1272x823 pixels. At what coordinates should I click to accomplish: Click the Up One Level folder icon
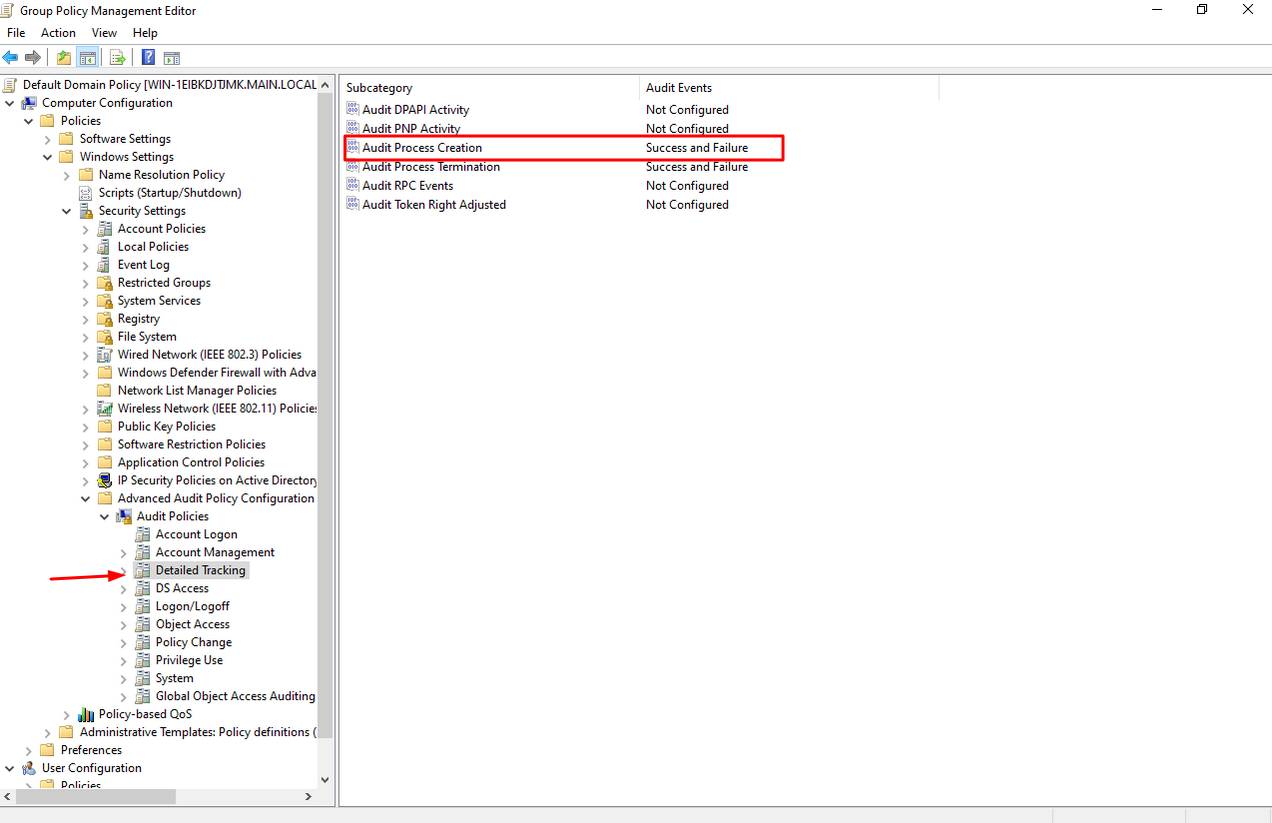pos(64,58)
